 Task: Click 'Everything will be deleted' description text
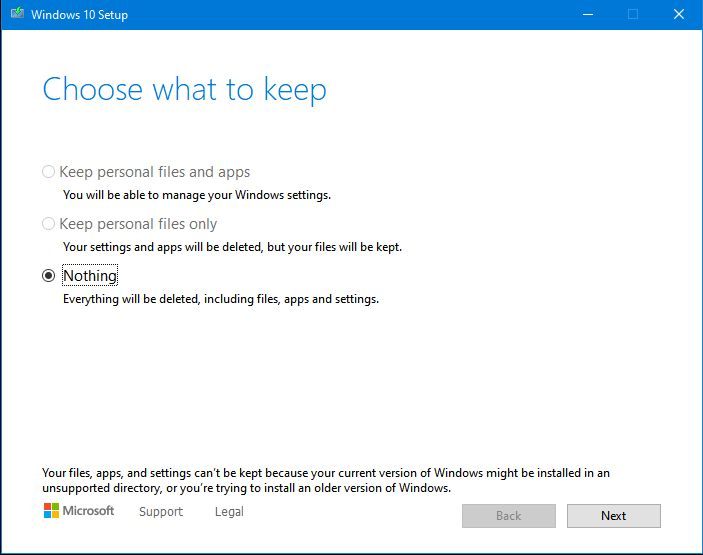(221, 299)
